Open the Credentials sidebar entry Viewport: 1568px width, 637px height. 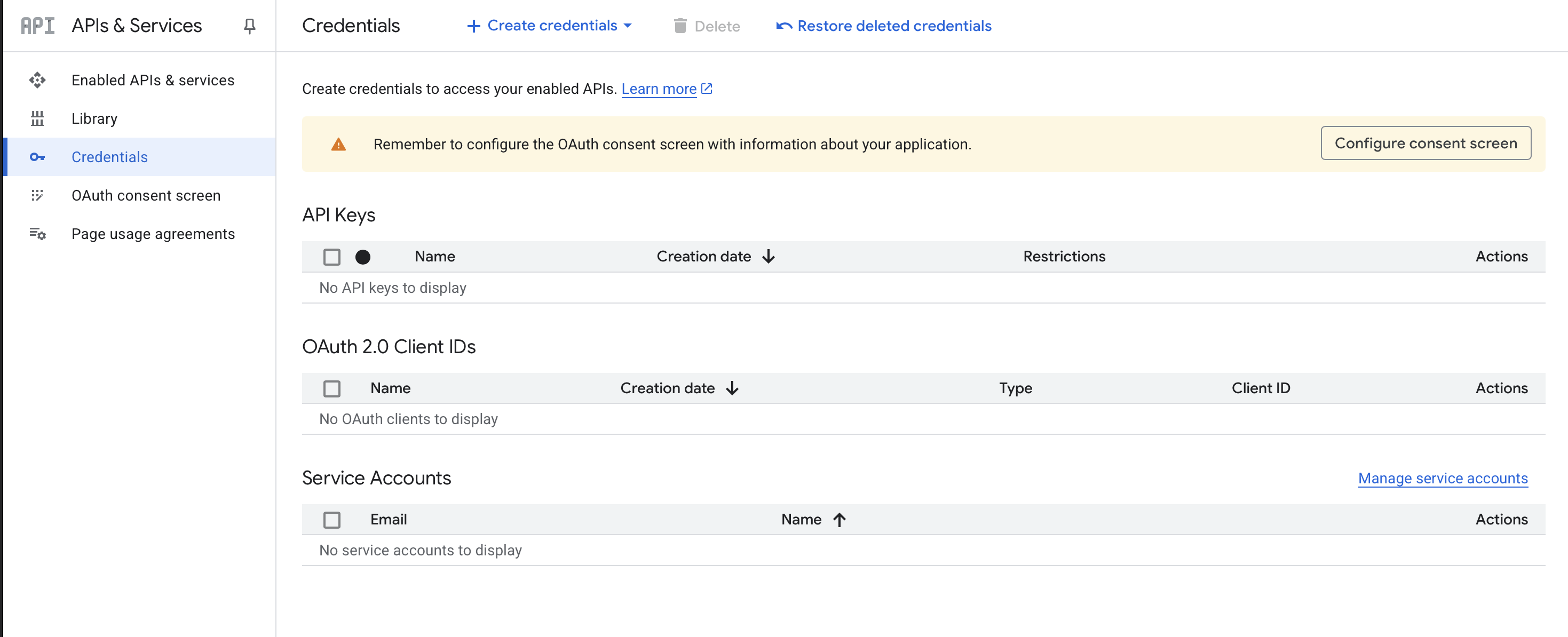click(109, 156)
